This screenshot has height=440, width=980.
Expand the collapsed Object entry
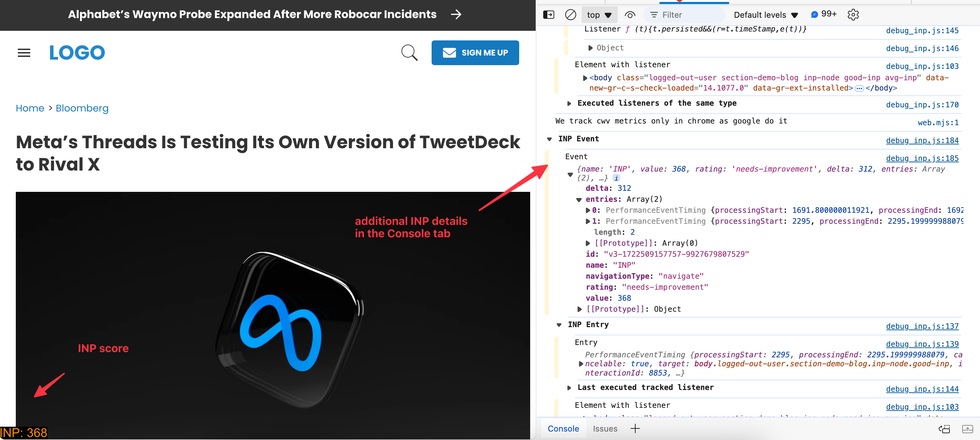(x=591, y=48)
